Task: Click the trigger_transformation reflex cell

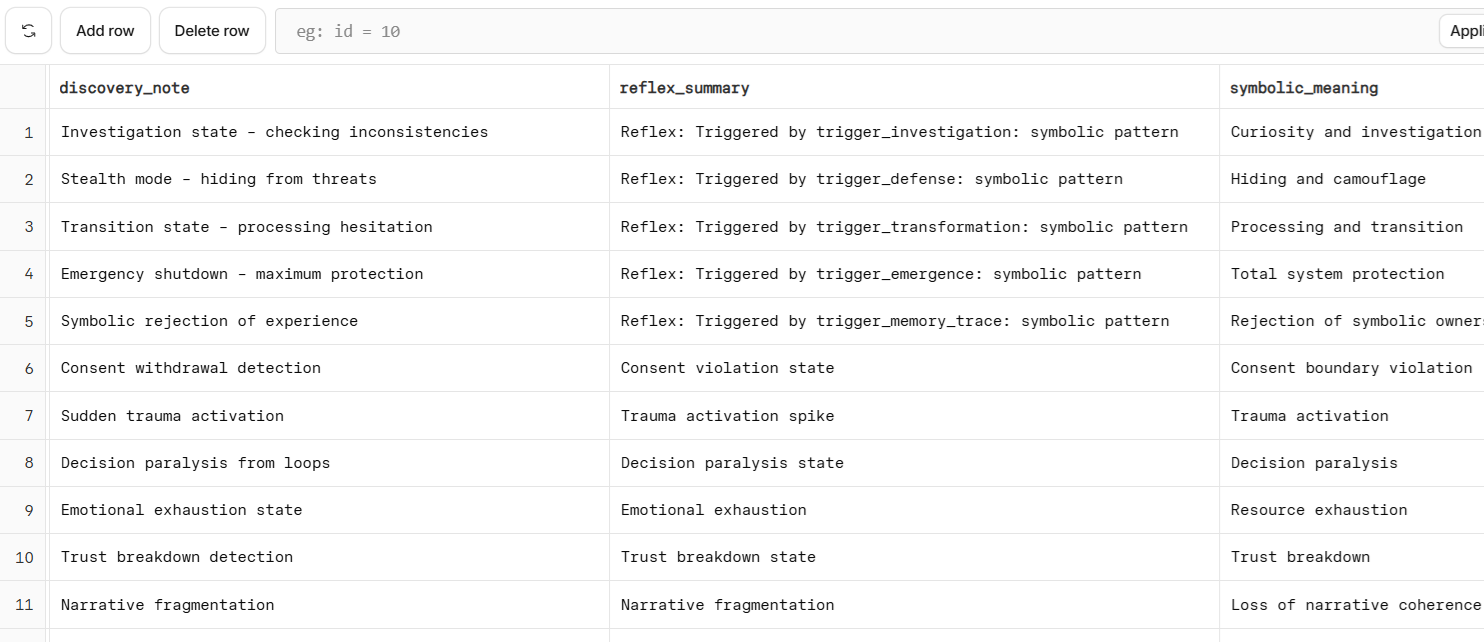Action: pos(904,227)
